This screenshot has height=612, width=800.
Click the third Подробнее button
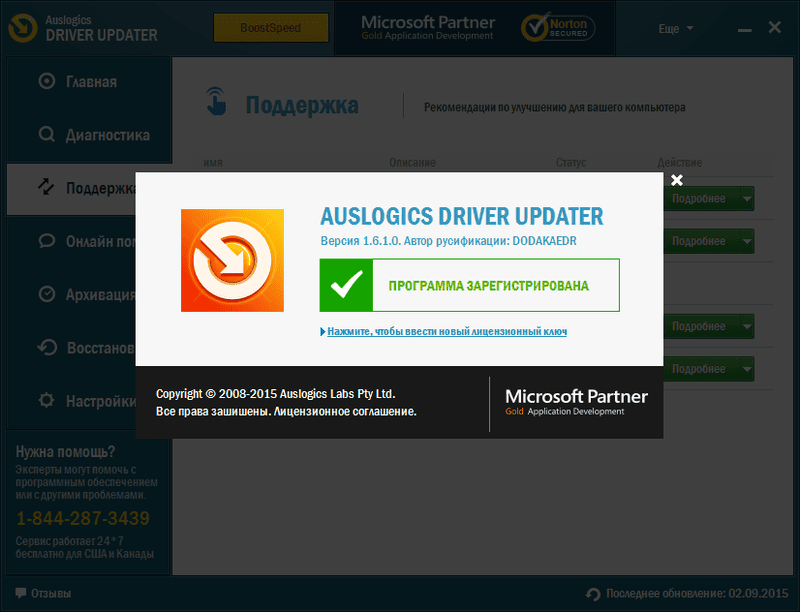[x=698, y=326]
